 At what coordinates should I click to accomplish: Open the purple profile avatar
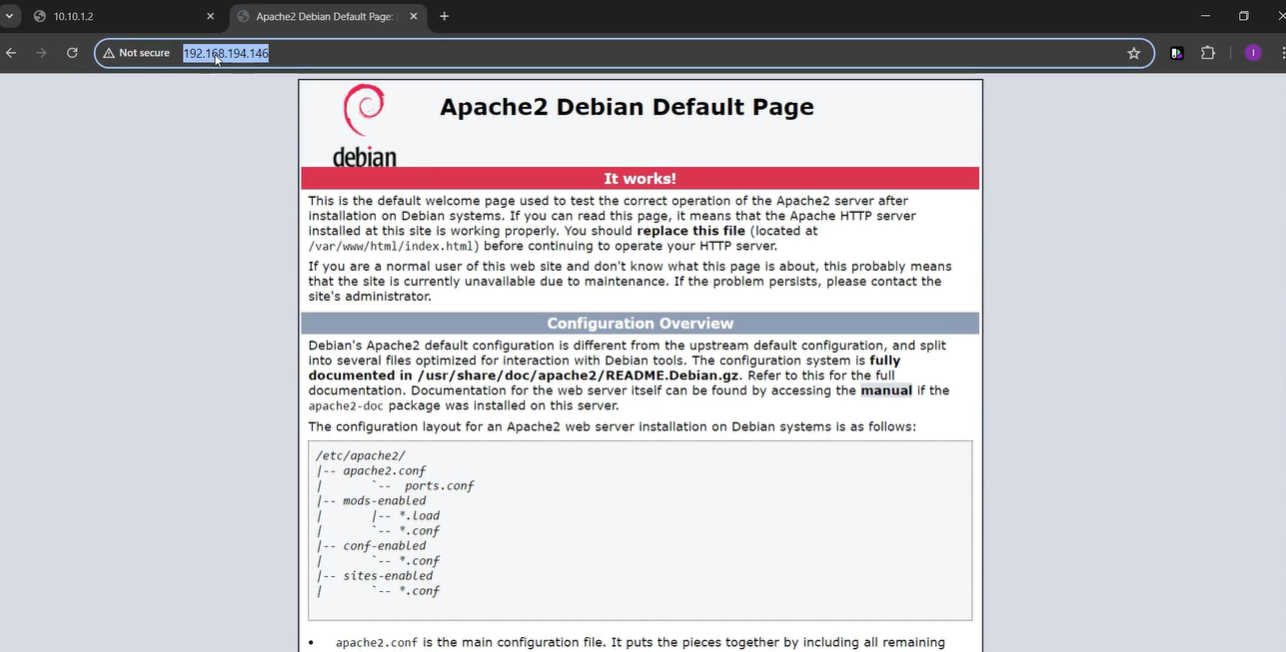[x=1253, y=53]
